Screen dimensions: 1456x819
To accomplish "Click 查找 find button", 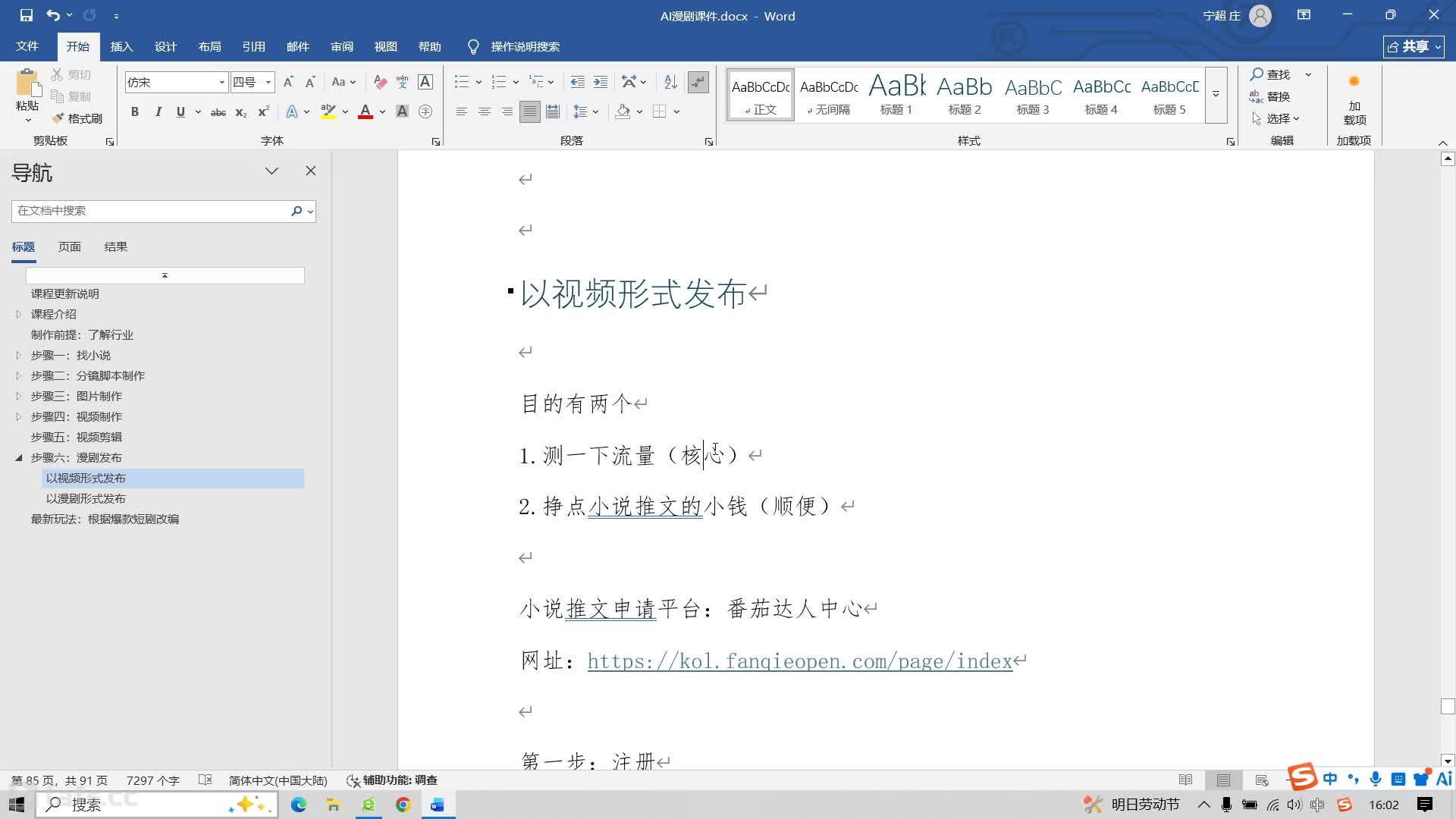I will point(1271,74).
